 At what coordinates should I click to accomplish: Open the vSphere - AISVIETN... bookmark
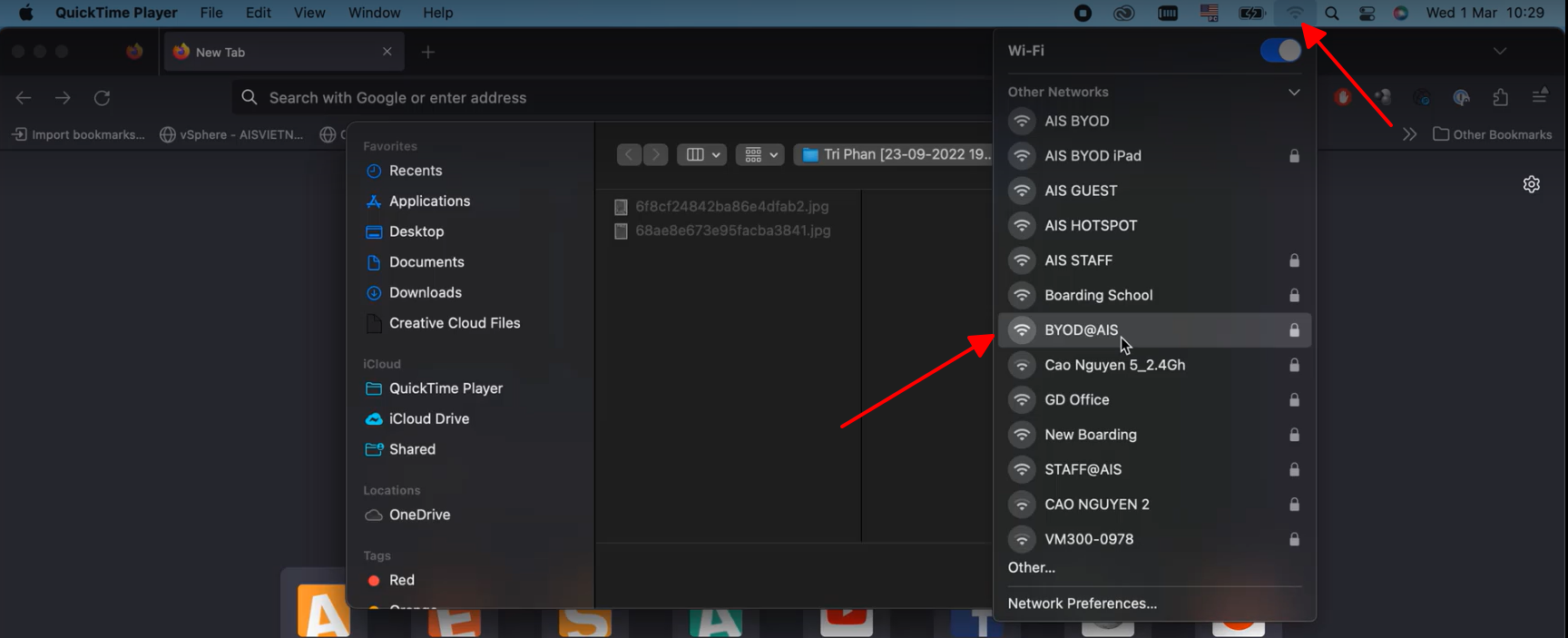pos(231,134)
